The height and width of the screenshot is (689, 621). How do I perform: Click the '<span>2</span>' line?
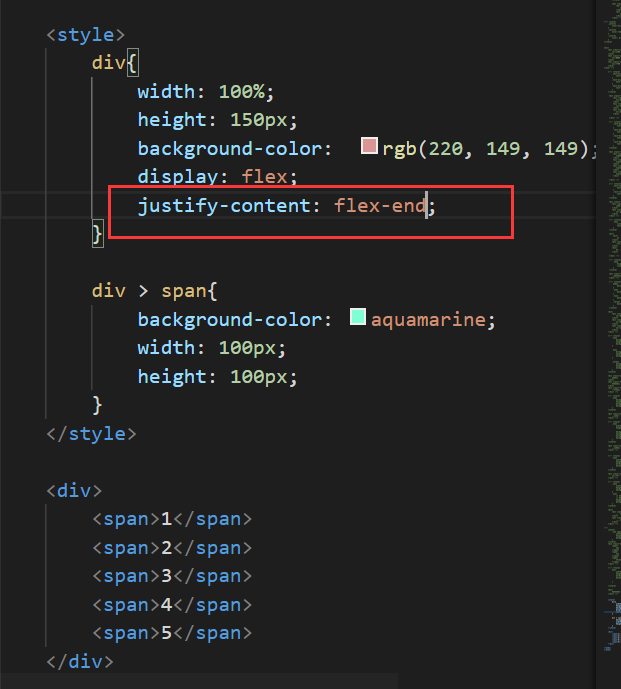(x=172, y=548)
